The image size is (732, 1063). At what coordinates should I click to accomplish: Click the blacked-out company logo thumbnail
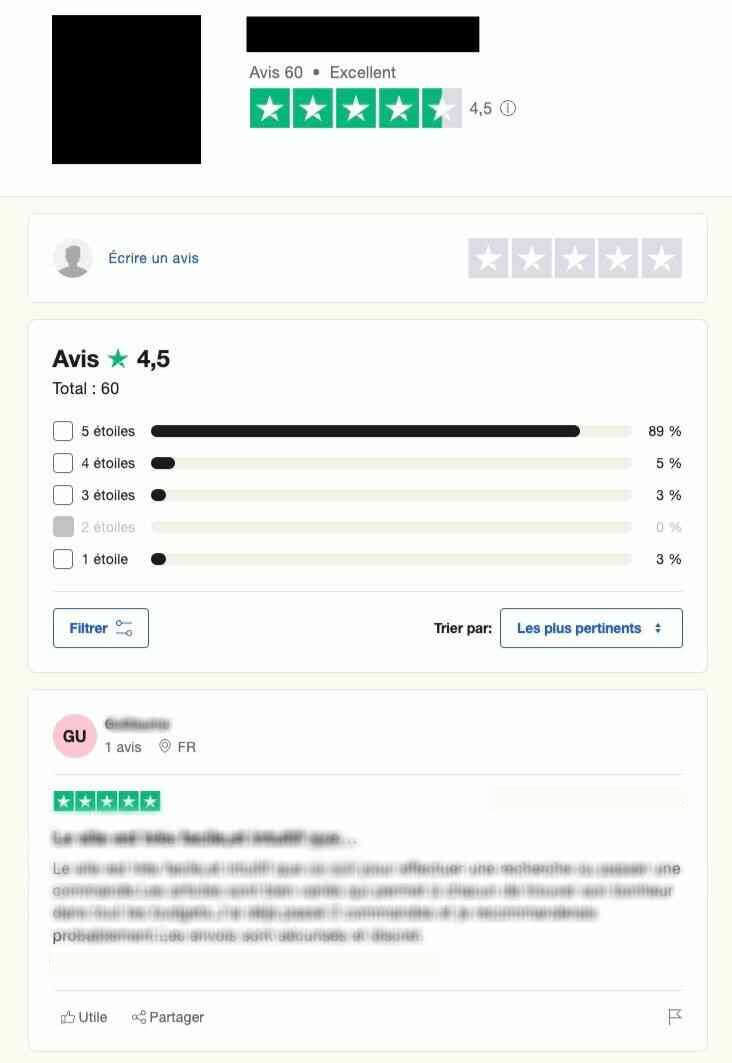point(126,89)
